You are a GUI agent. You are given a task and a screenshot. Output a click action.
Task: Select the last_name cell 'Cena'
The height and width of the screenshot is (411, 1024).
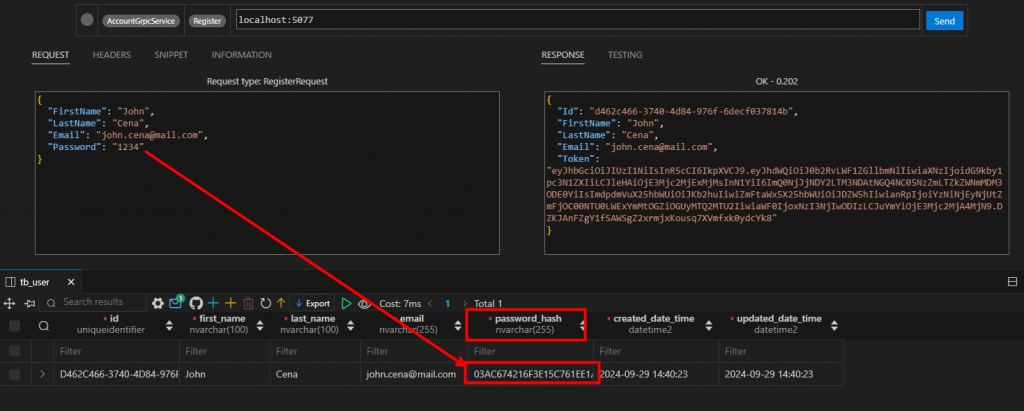(315, 374)
